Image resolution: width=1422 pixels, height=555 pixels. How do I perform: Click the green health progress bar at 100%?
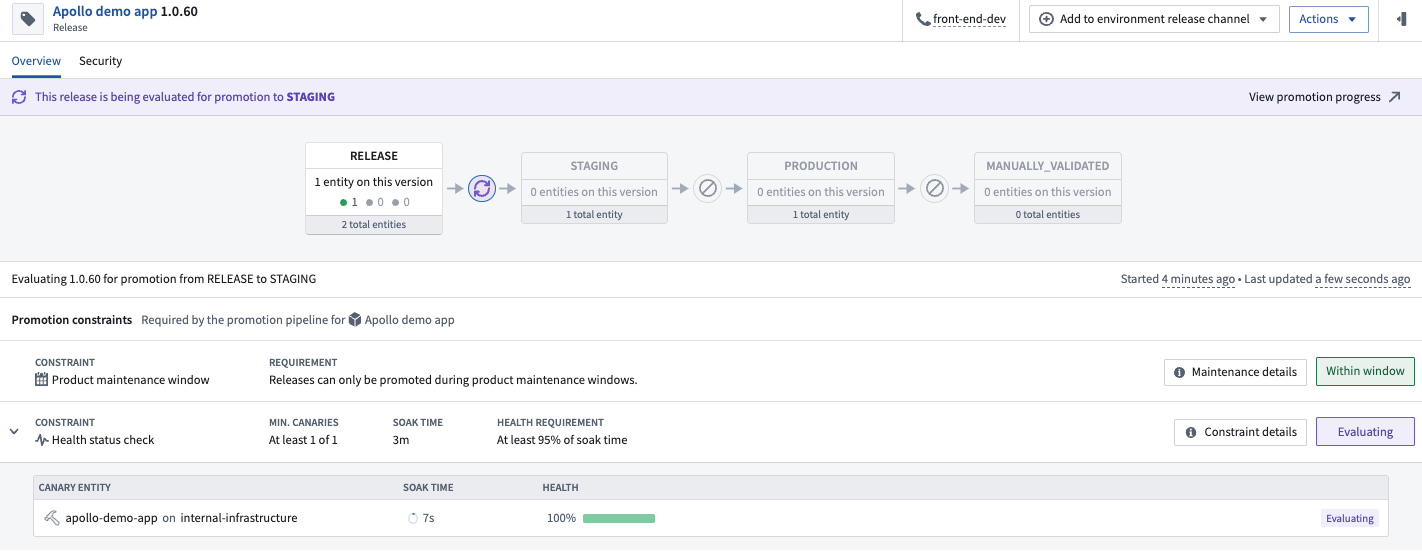(x=619, y=518)
